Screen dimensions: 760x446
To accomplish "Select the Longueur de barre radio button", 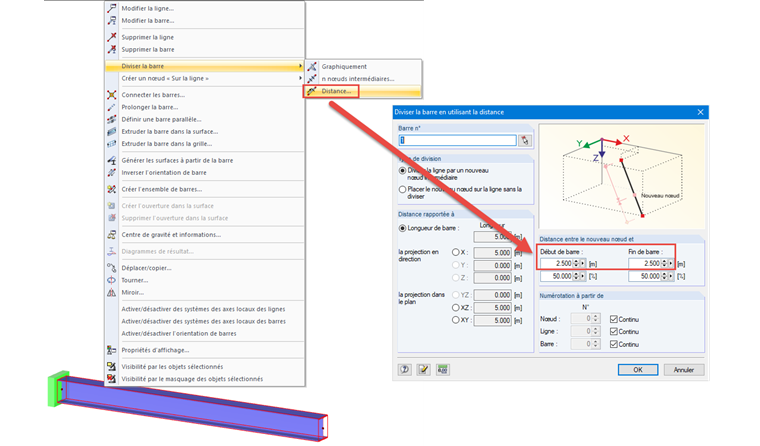I will point(402,228).
